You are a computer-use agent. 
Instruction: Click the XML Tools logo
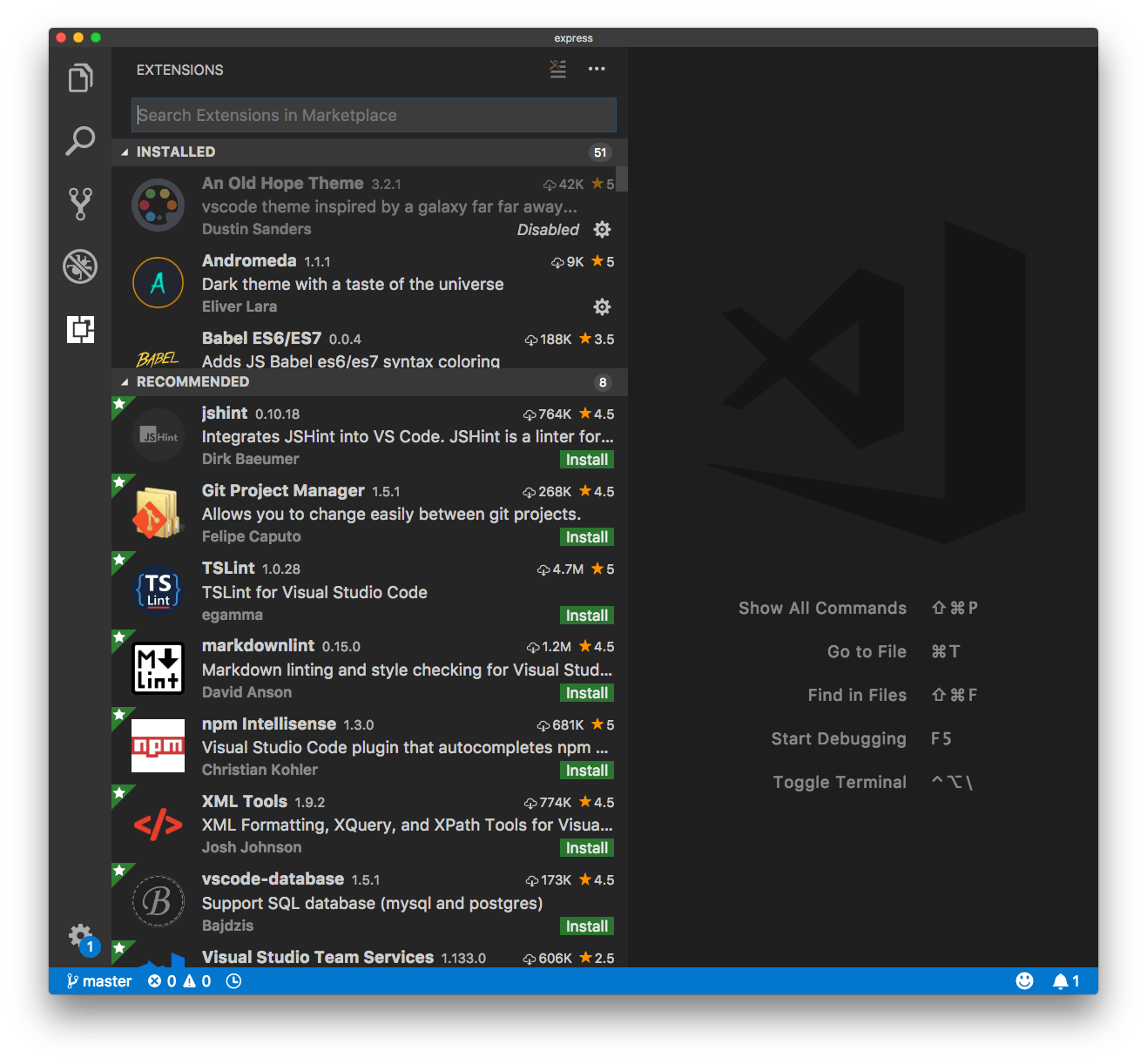pyautogui.click(x=158, y=824)
